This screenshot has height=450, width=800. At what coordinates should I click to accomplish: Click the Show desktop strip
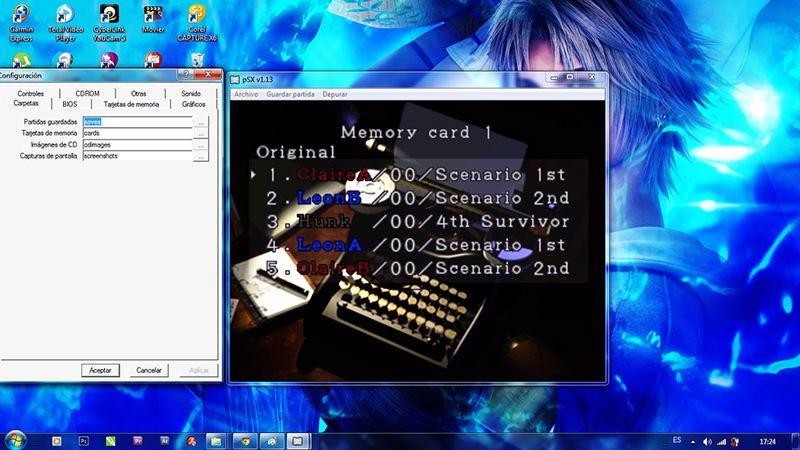tap(796, 441)
